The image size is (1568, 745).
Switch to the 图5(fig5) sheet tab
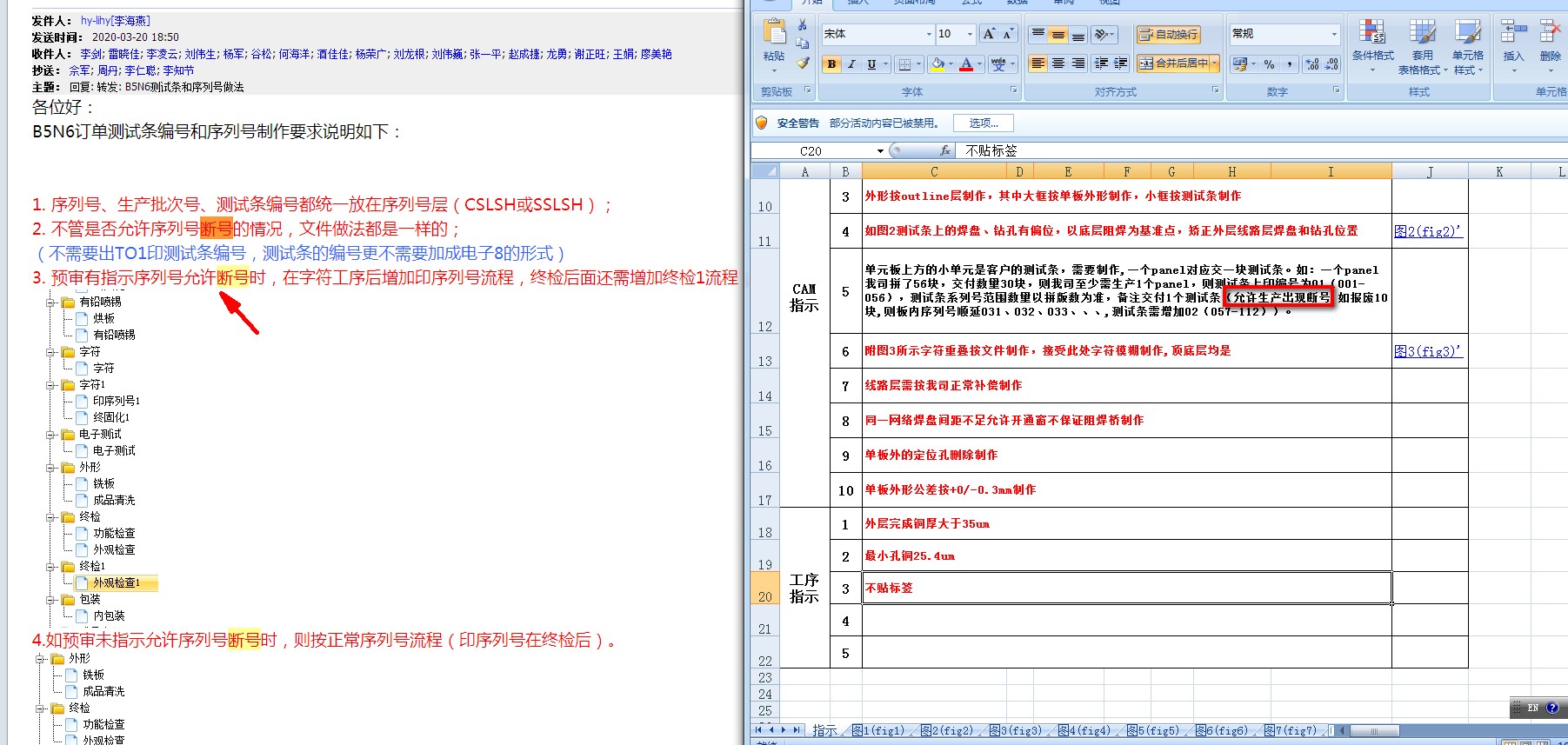(x=1153, y=730)
